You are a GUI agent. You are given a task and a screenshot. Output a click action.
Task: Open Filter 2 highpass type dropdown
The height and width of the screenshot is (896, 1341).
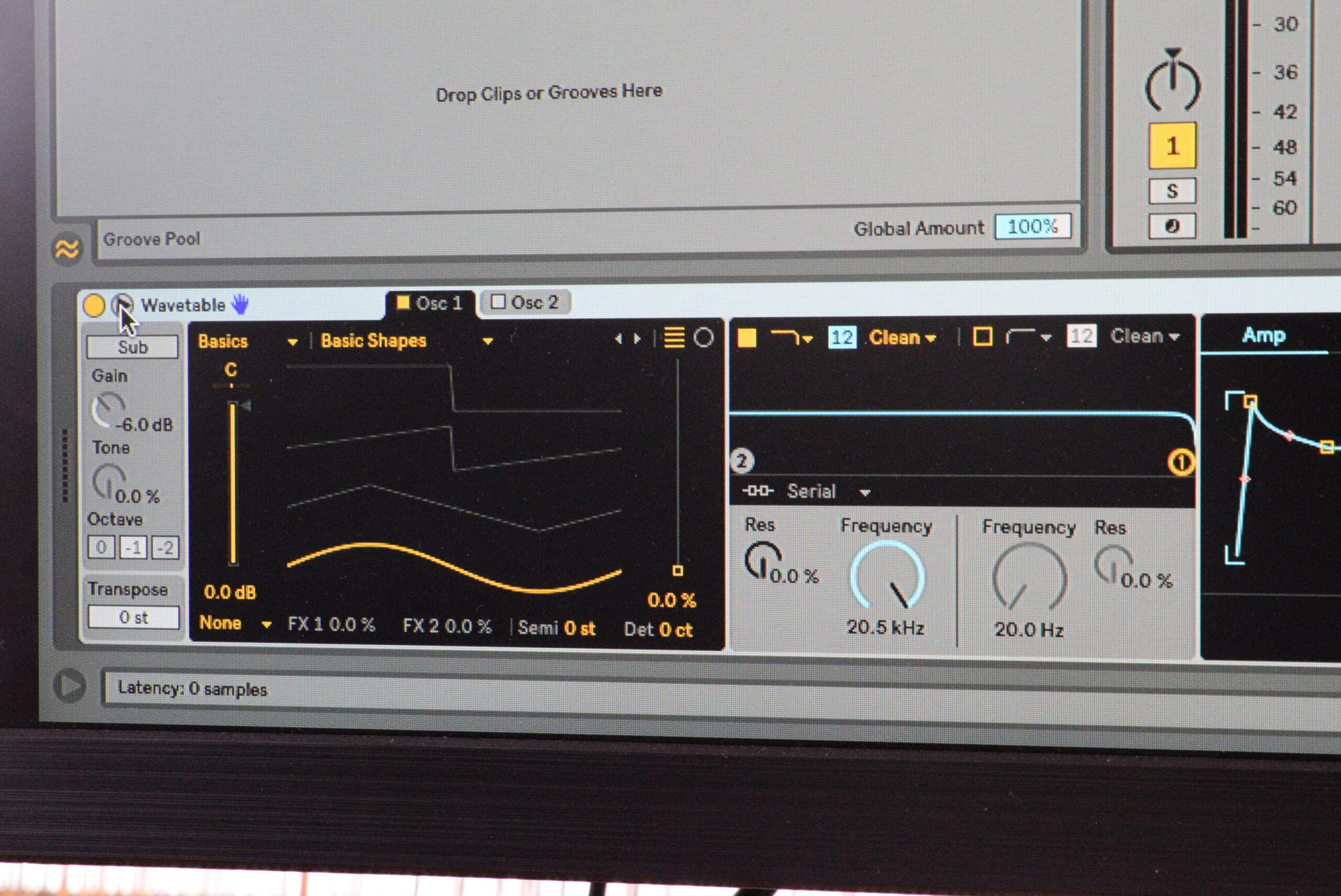[x=1028, y=337]
